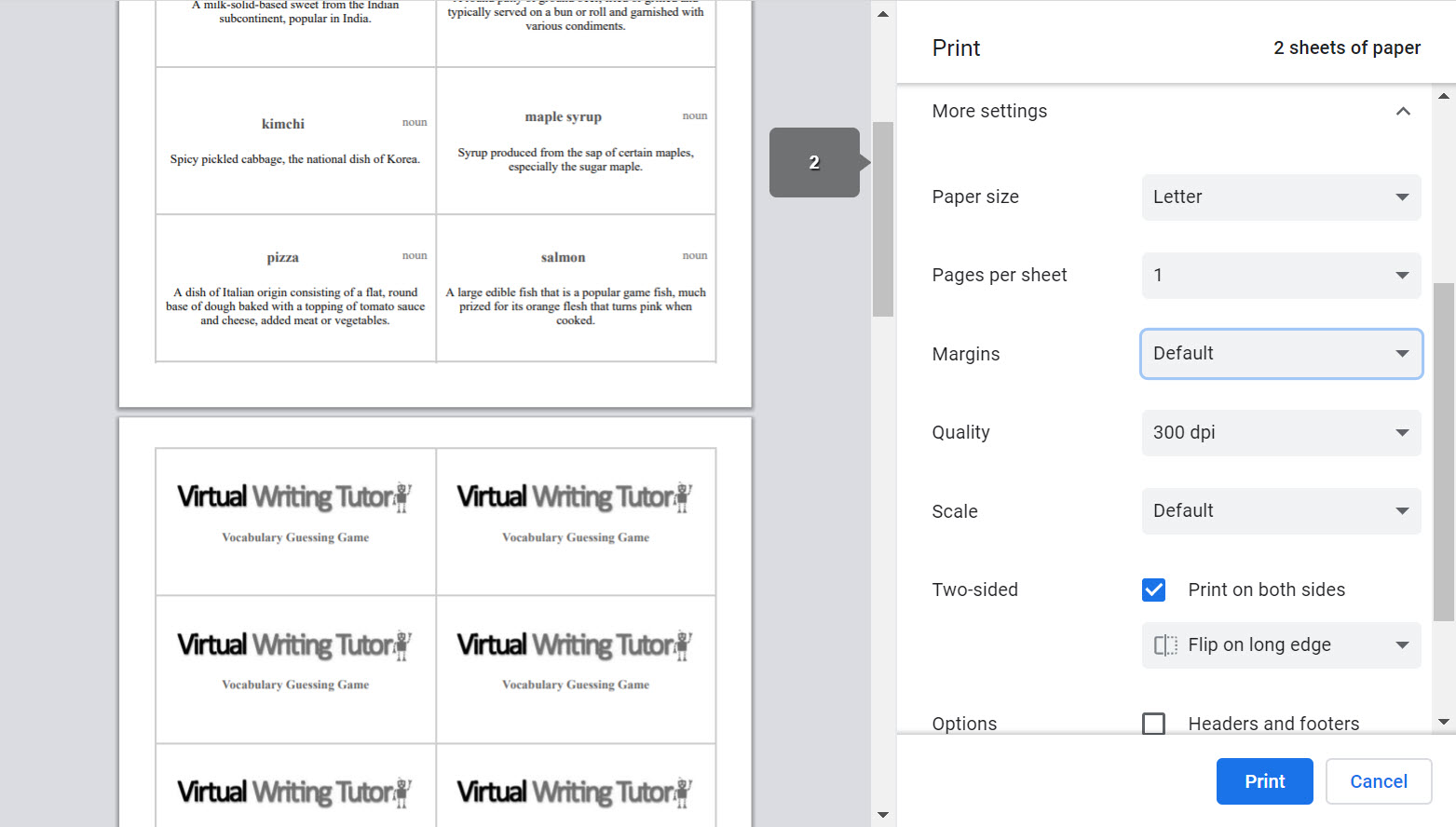
Task: Click the Print button
Action: (1264, 781)
